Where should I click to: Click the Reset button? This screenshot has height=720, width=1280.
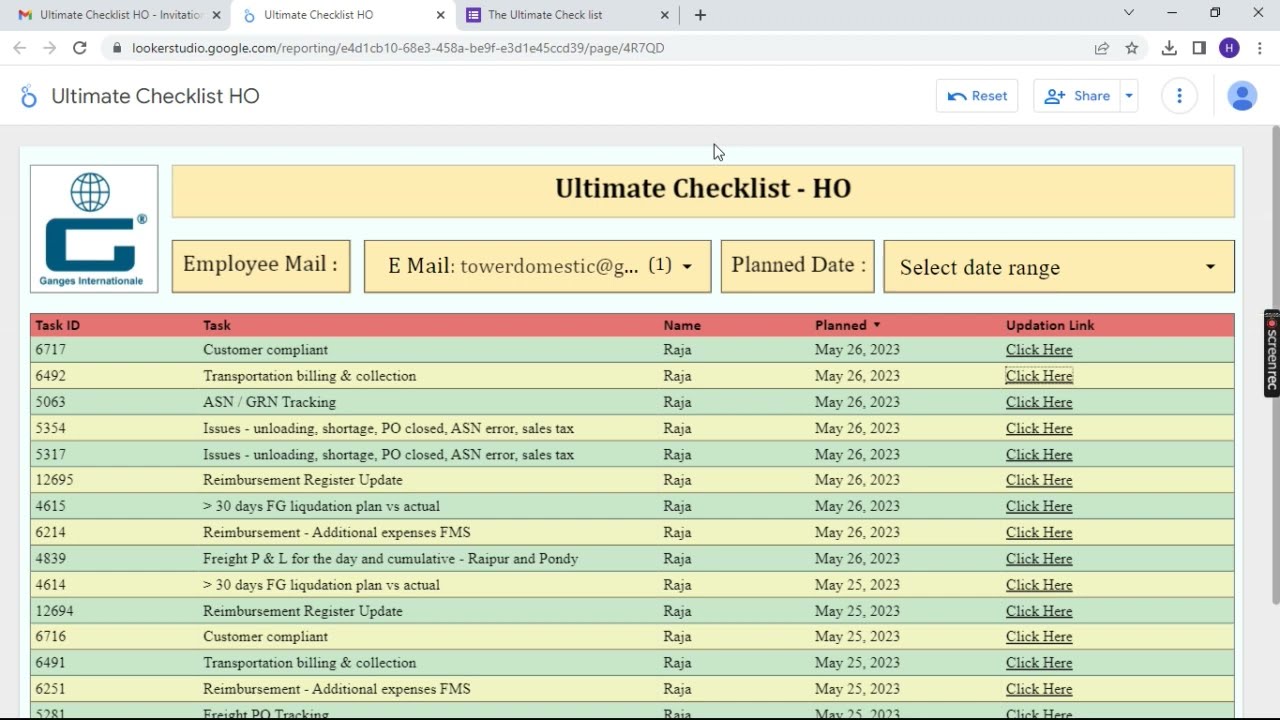point(977,96)
